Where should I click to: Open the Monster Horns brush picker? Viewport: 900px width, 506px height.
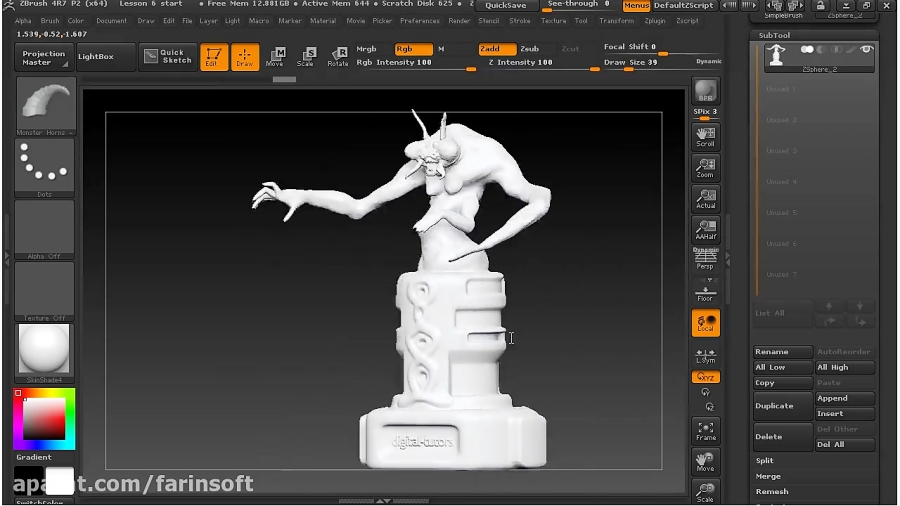pos(45,107)
